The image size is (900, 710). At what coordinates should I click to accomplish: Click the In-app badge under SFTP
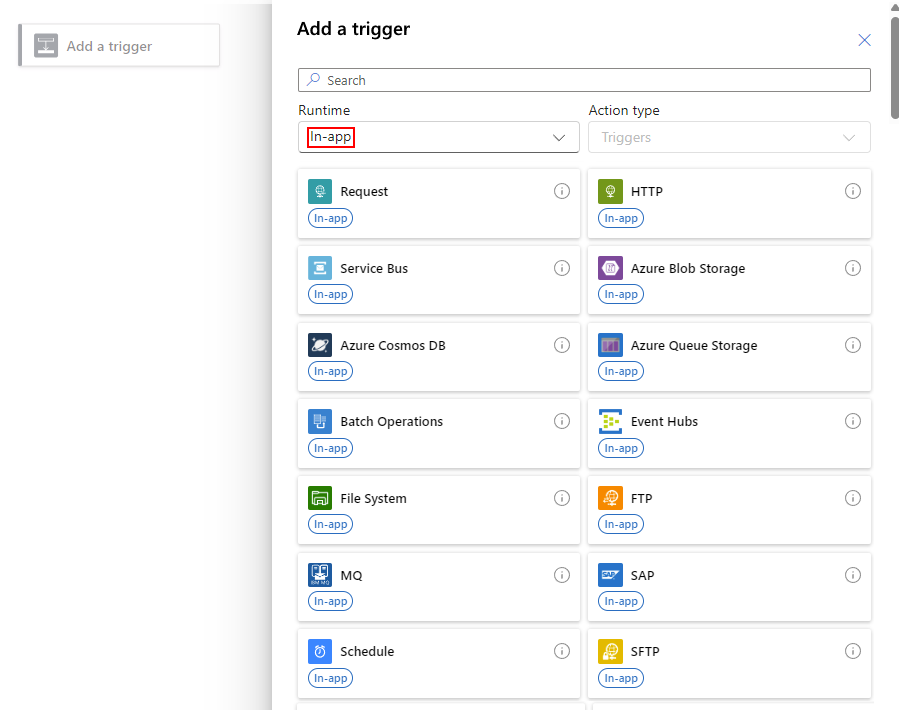(x=621, y=678)
